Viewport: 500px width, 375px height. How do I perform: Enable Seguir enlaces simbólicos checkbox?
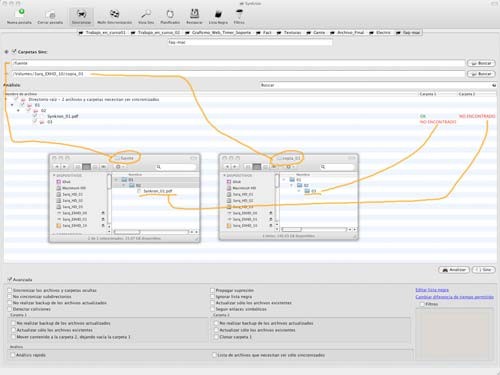click(213, 309)
